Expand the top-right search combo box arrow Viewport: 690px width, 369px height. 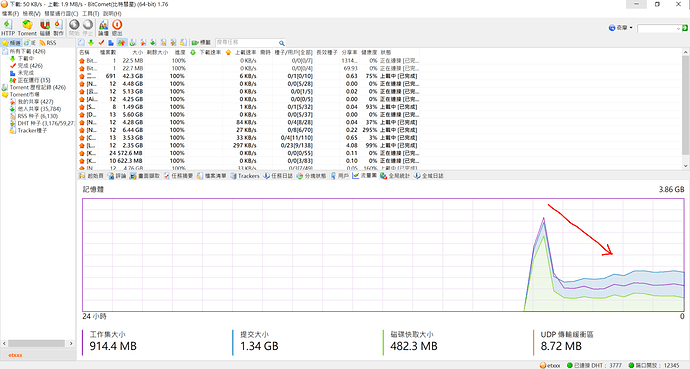[x=678, y=29]
